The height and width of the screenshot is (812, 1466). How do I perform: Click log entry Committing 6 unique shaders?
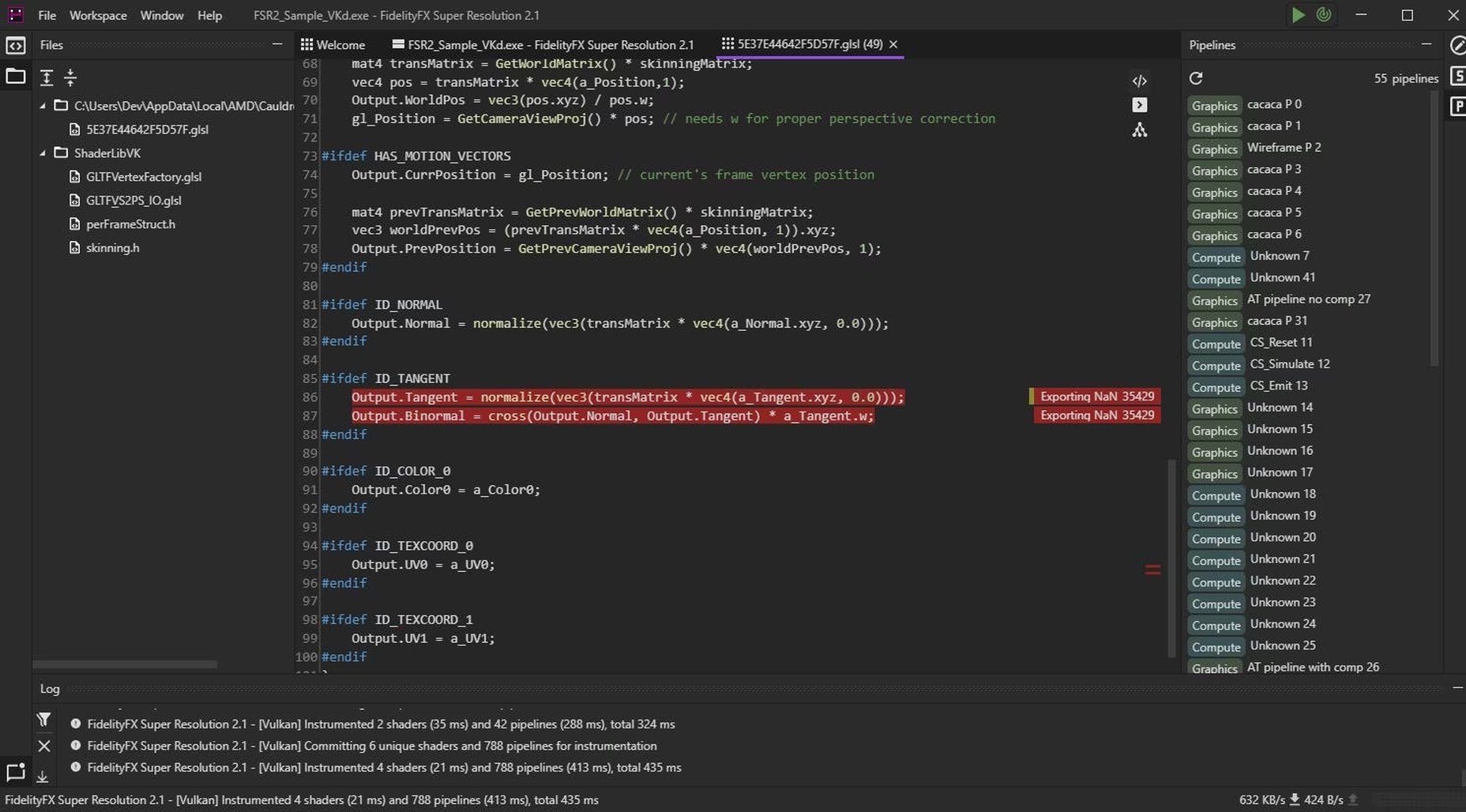click(371, 746)
